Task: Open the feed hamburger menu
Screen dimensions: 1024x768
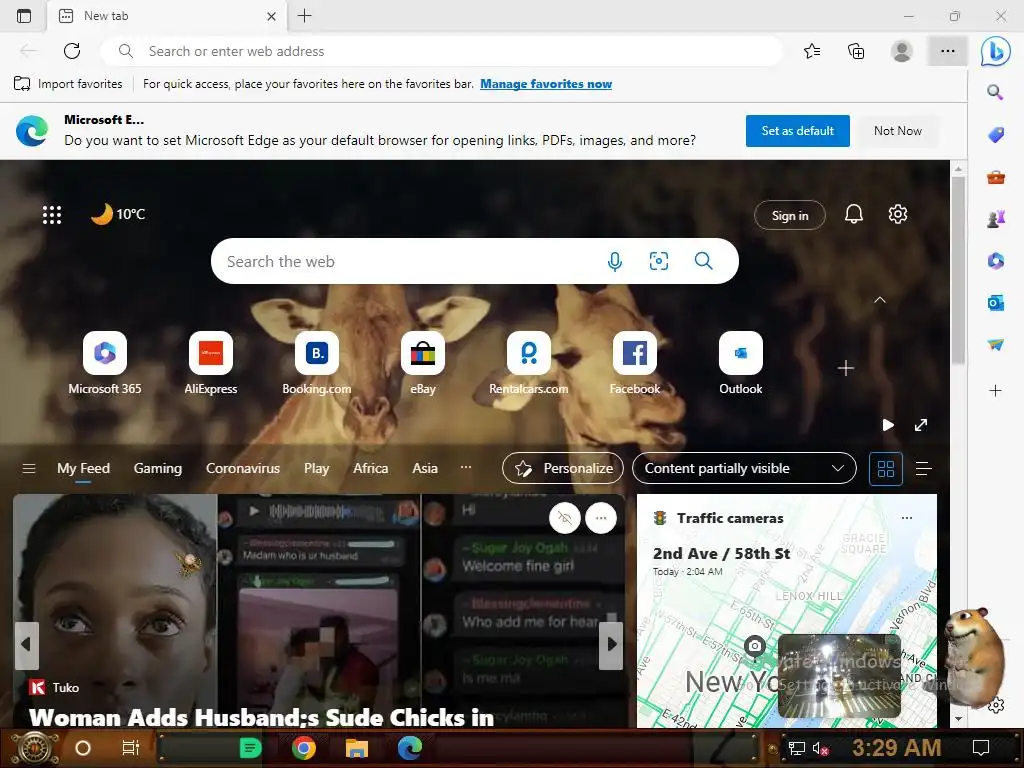Action: pyautogui.click(x=29, y=468)
